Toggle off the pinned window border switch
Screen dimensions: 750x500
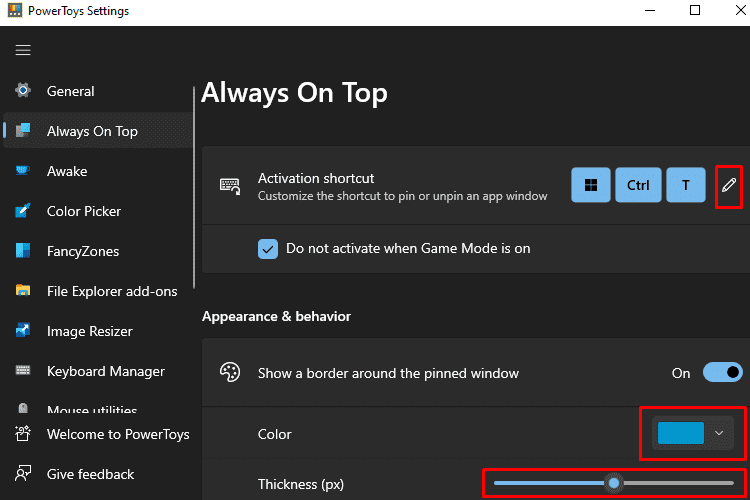click(x=723, y=372)
